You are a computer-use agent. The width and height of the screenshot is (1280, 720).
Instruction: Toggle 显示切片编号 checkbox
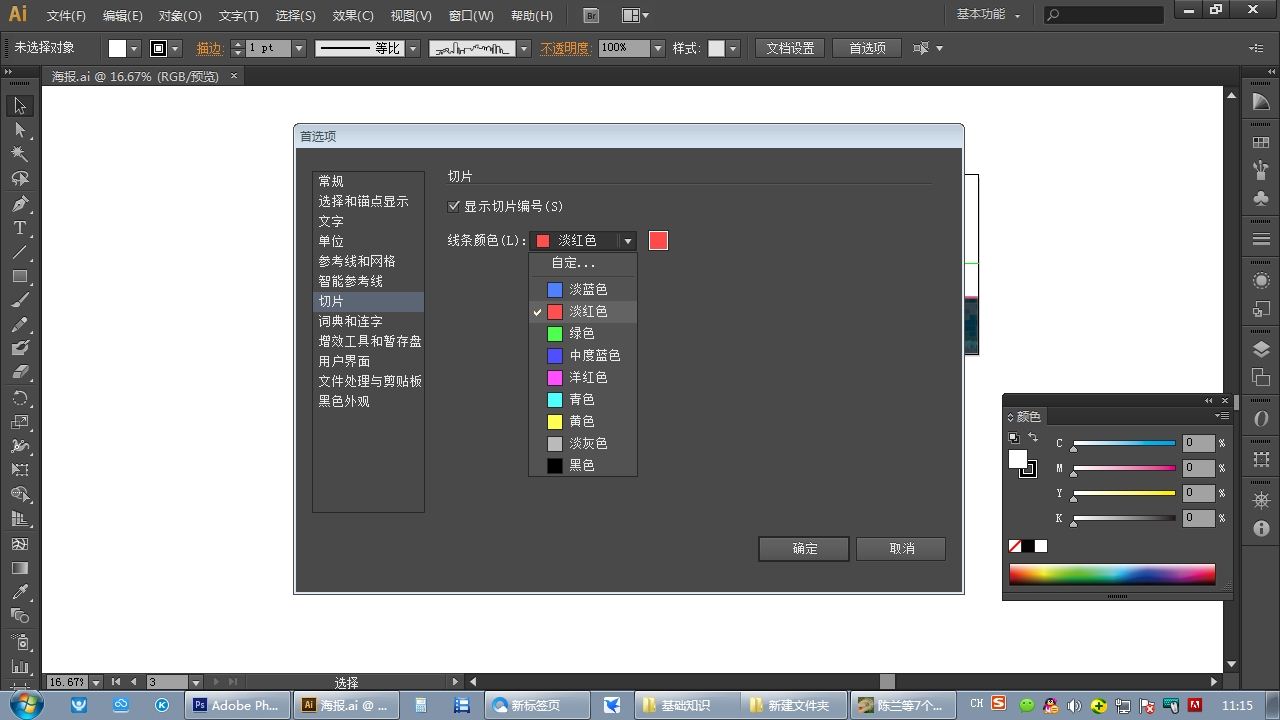(x=455, y=206)
